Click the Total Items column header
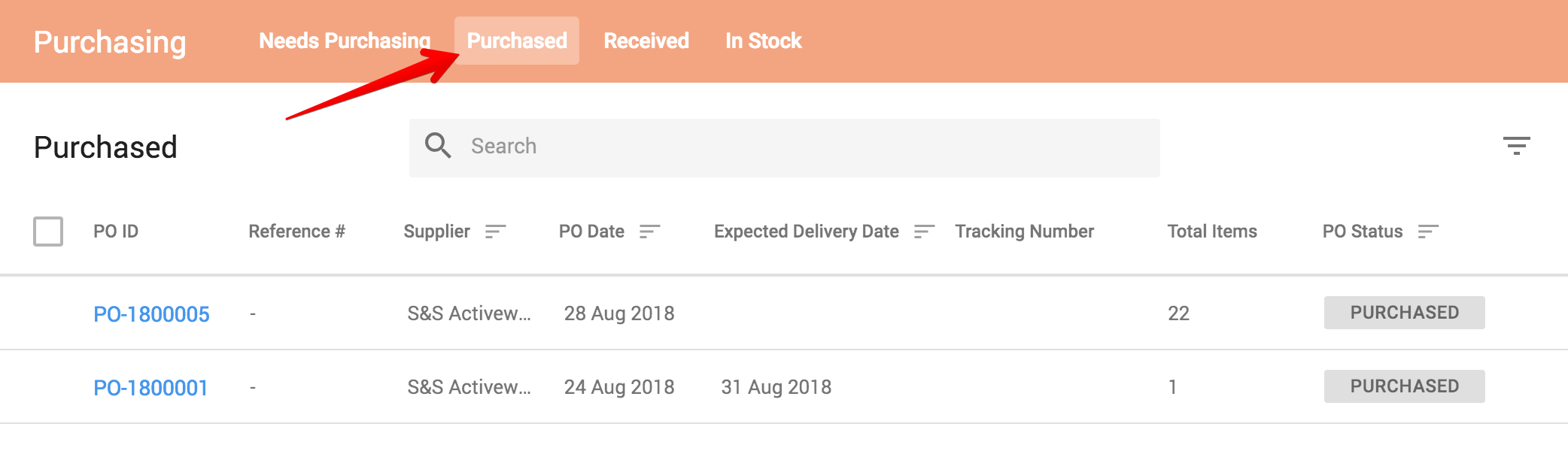This screenshot has width=1568, height=451. tap(1211, 232)
